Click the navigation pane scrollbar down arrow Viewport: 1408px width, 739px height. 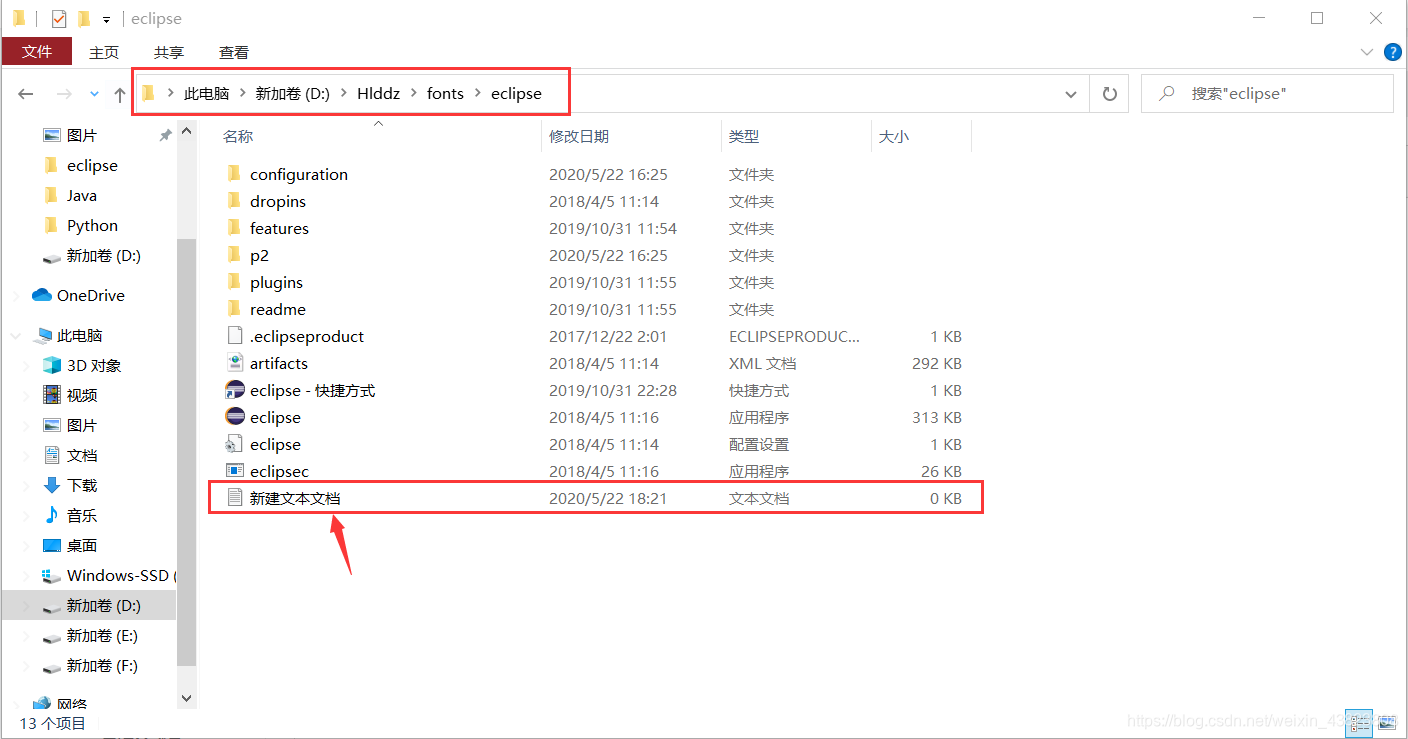click(x=187, y=698)
